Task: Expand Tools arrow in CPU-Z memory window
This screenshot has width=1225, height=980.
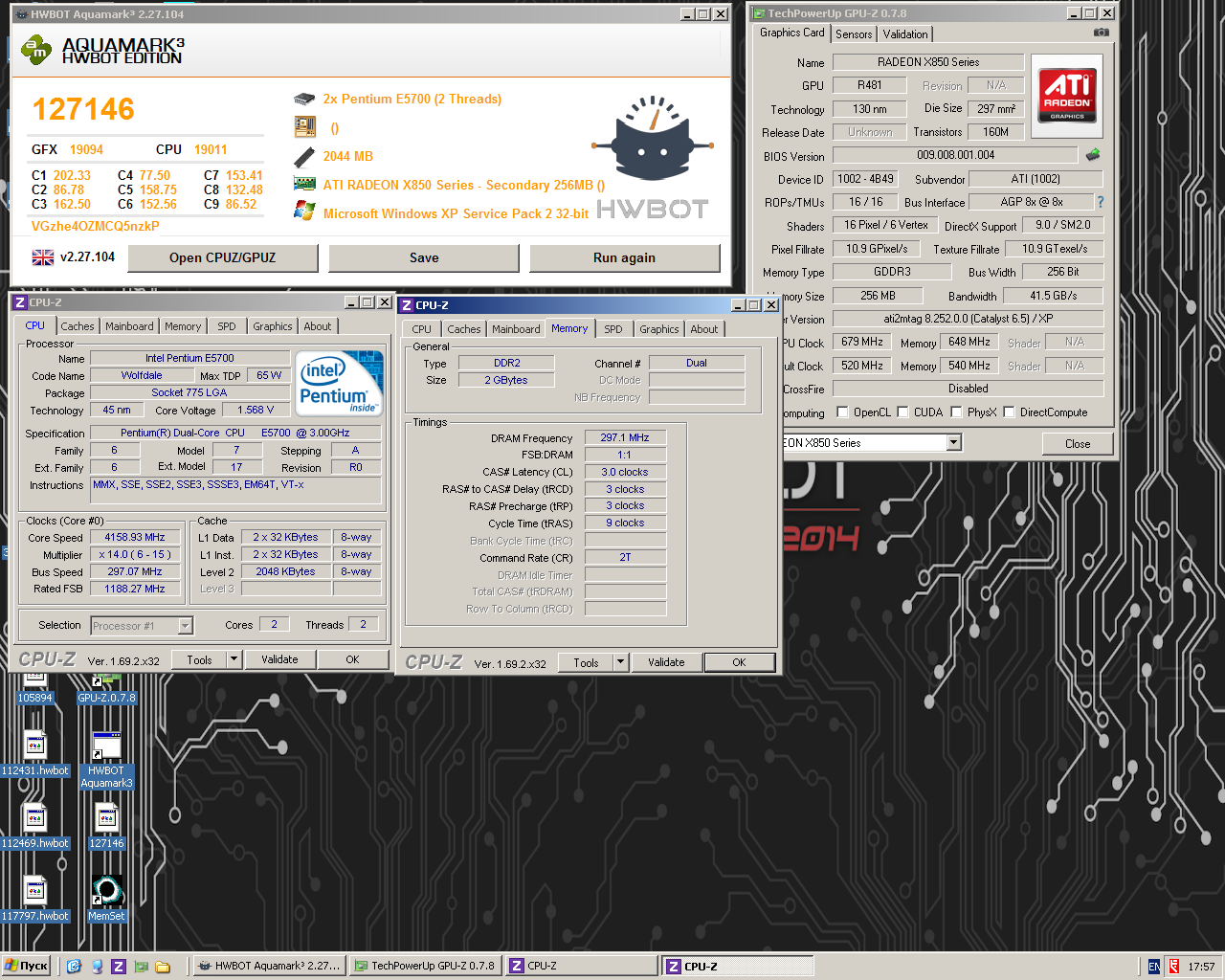Action: [620, 662]
